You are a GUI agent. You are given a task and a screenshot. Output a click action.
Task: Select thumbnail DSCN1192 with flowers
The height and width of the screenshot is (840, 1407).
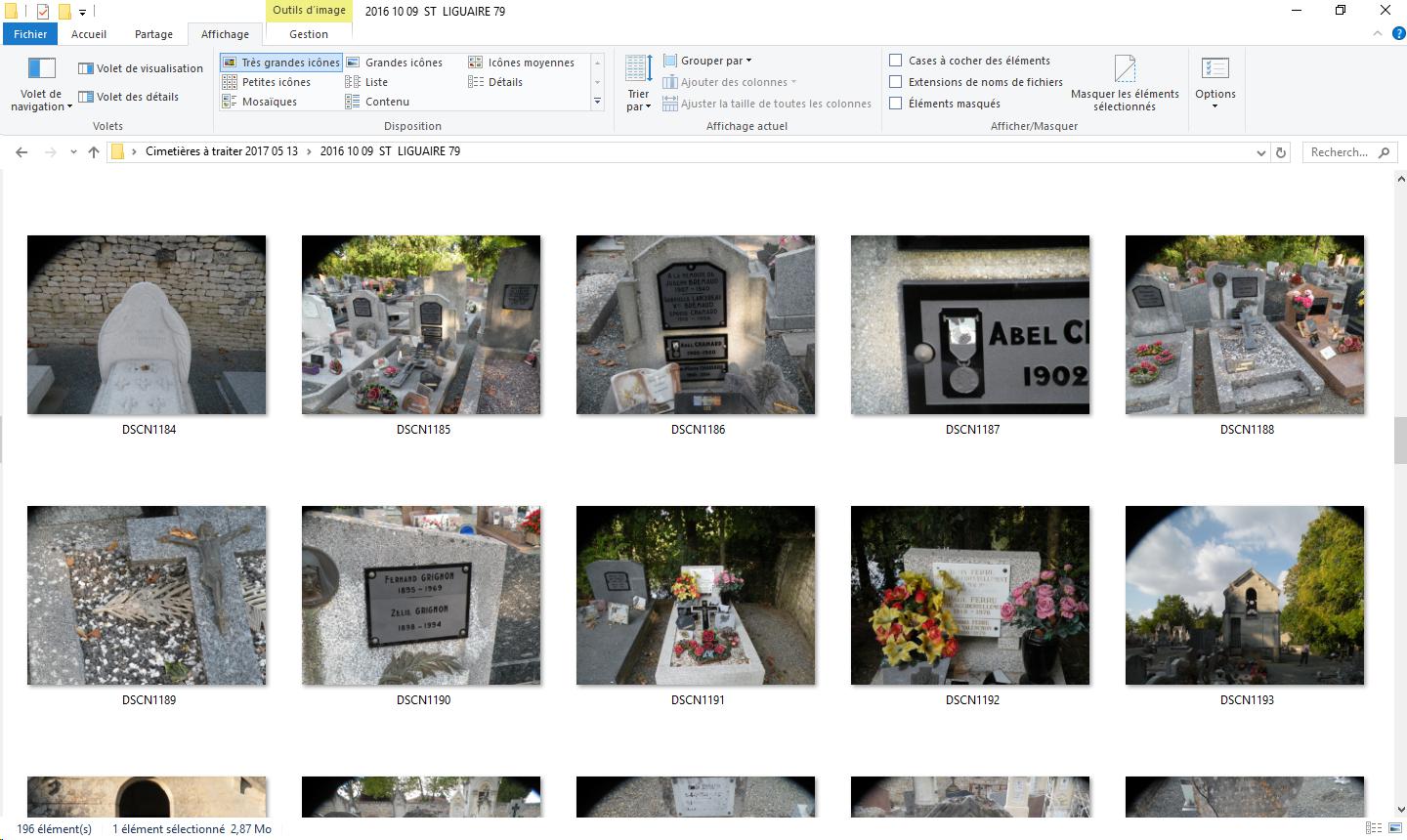[970, 595]
